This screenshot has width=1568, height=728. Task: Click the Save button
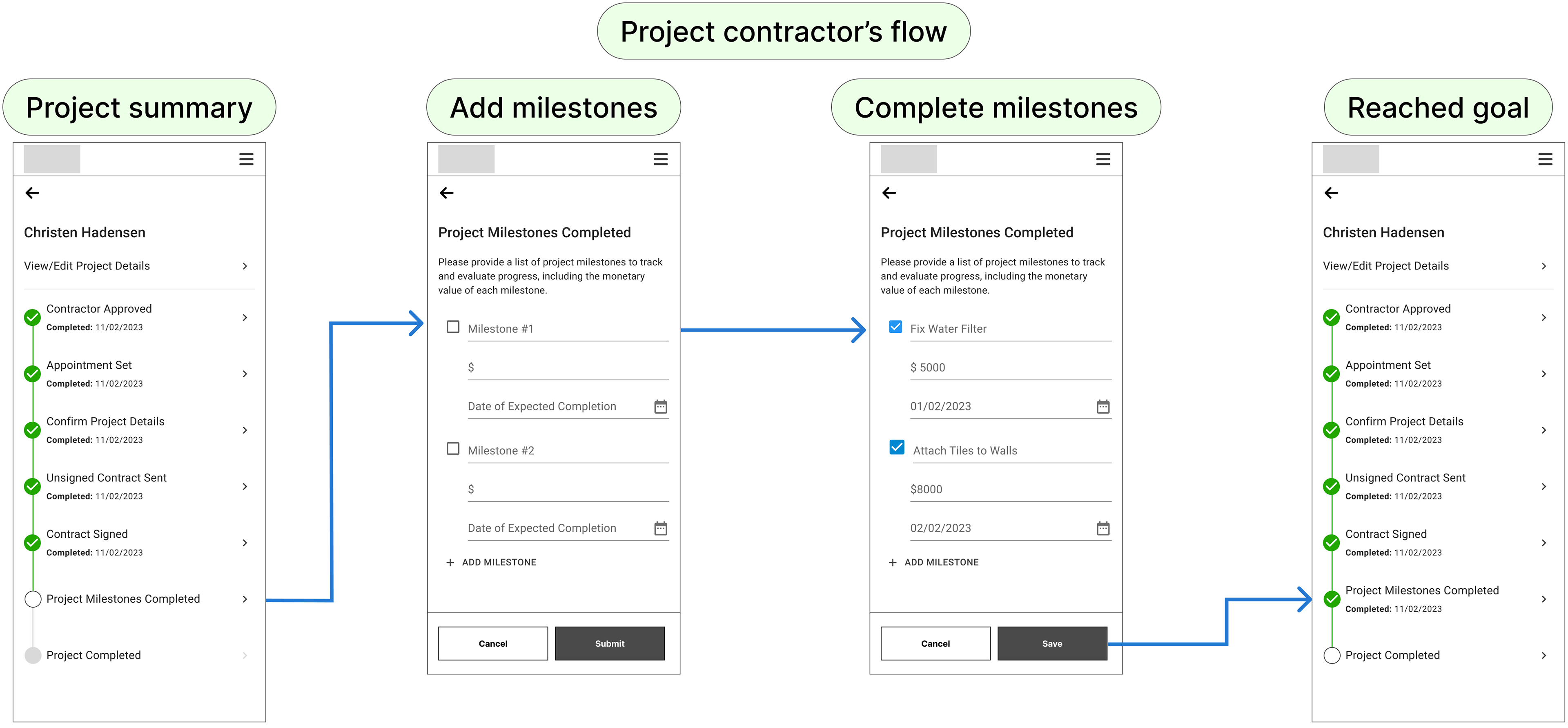[1051, 643]
